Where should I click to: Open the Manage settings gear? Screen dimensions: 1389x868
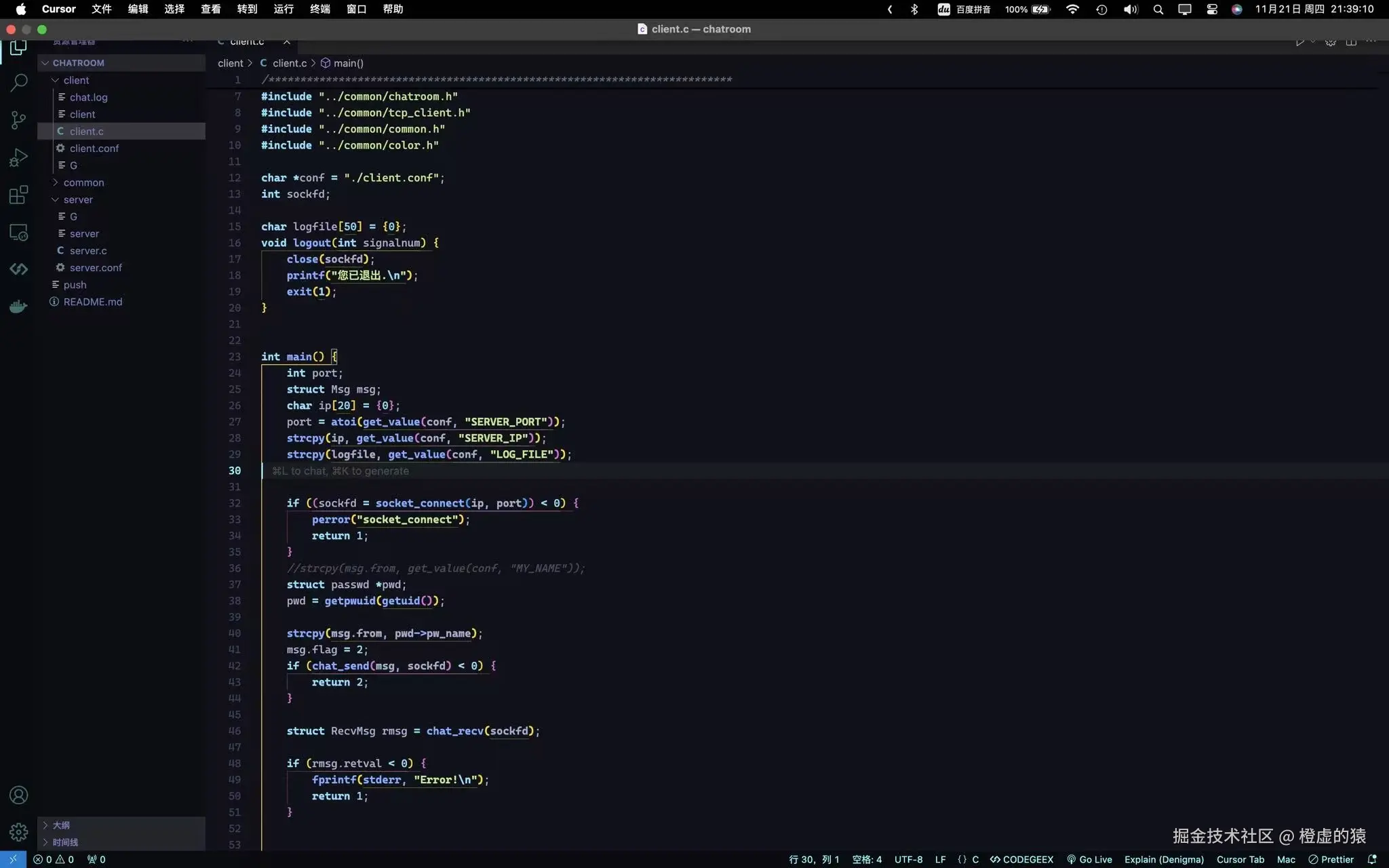tap(18, 832)
